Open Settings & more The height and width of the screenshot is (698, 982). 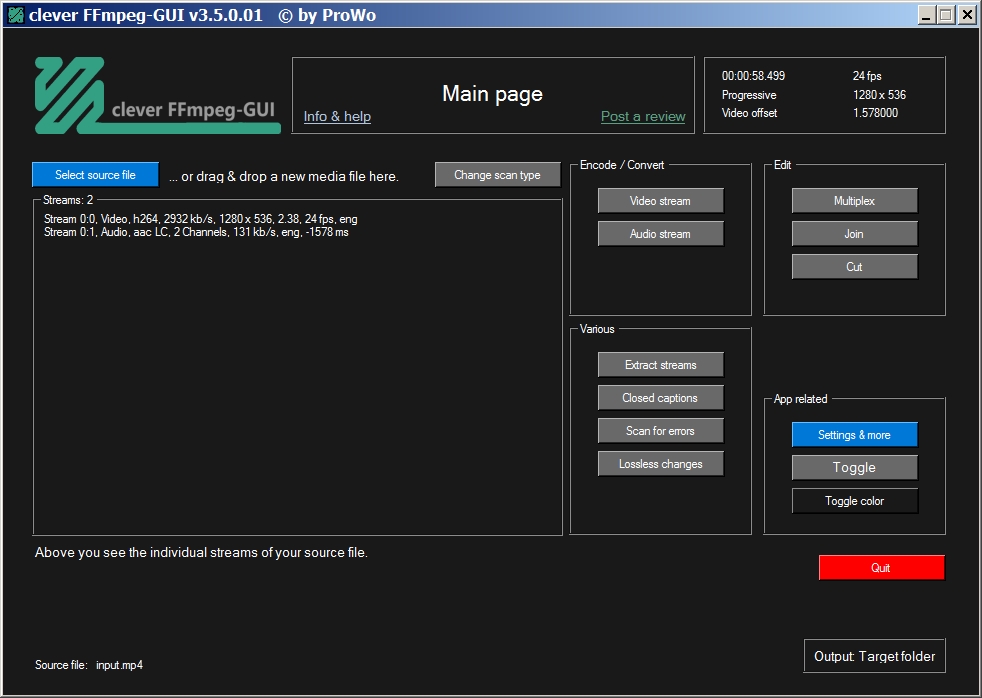click(854, 435)
